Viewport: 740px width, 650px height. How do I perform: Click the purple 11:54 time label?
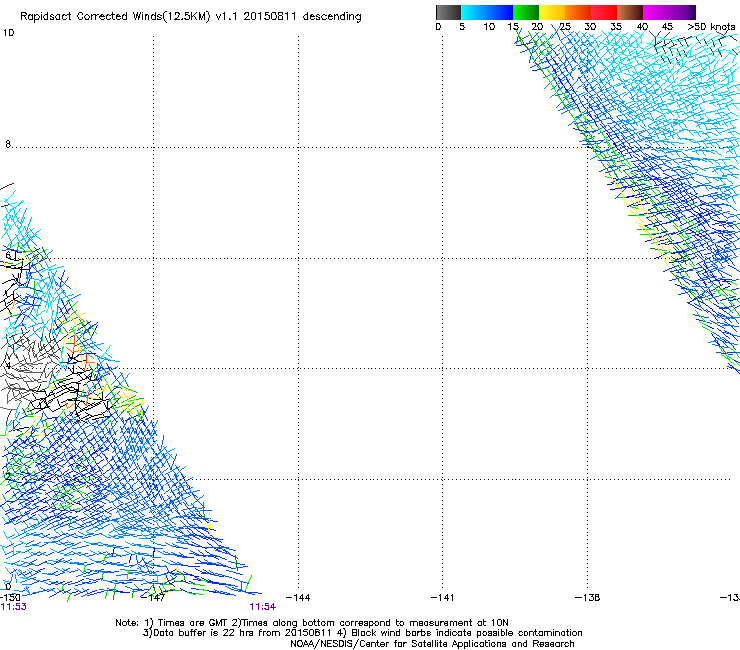262,607
